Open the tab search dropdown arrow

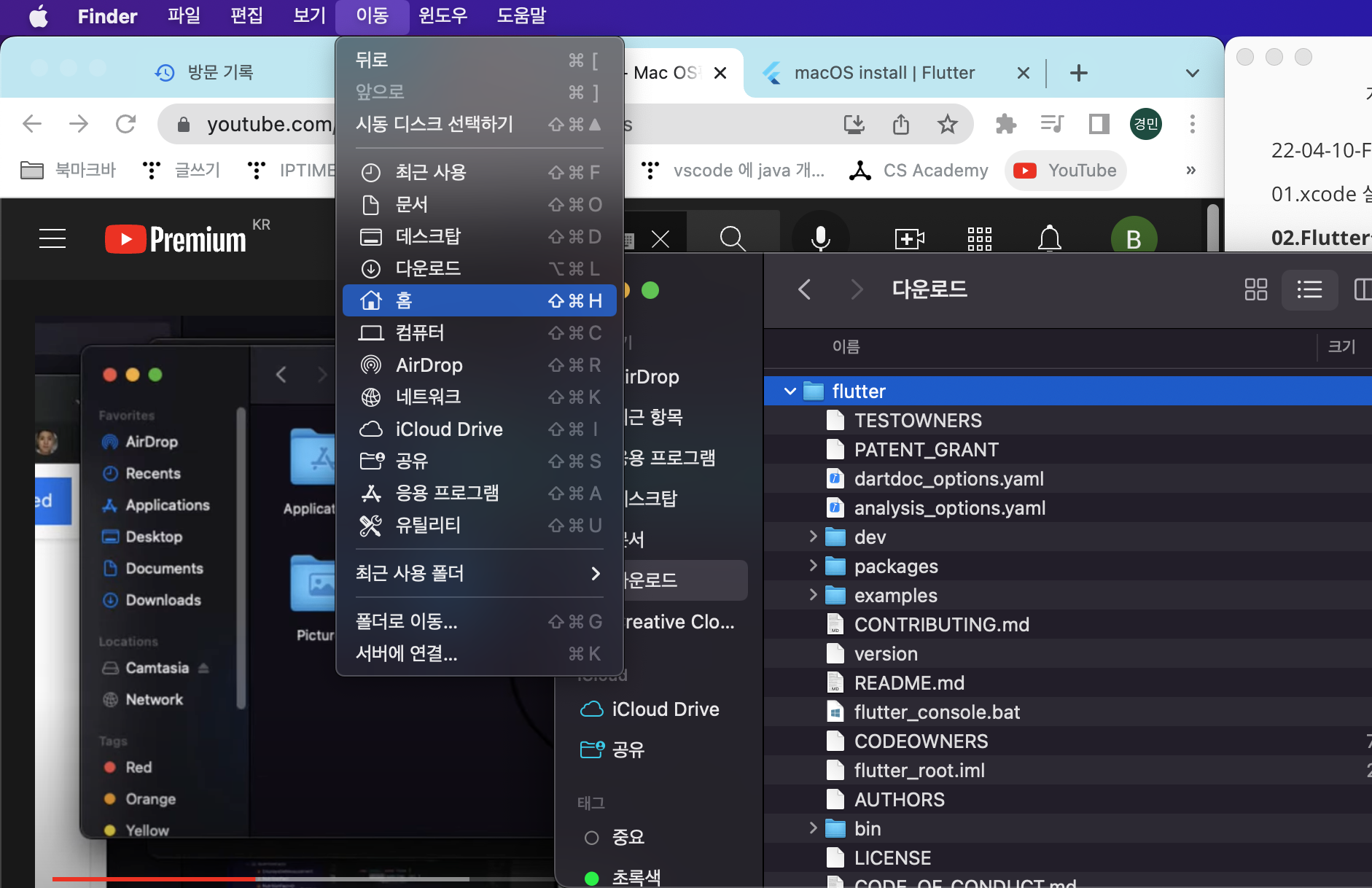click(1193, 73)
